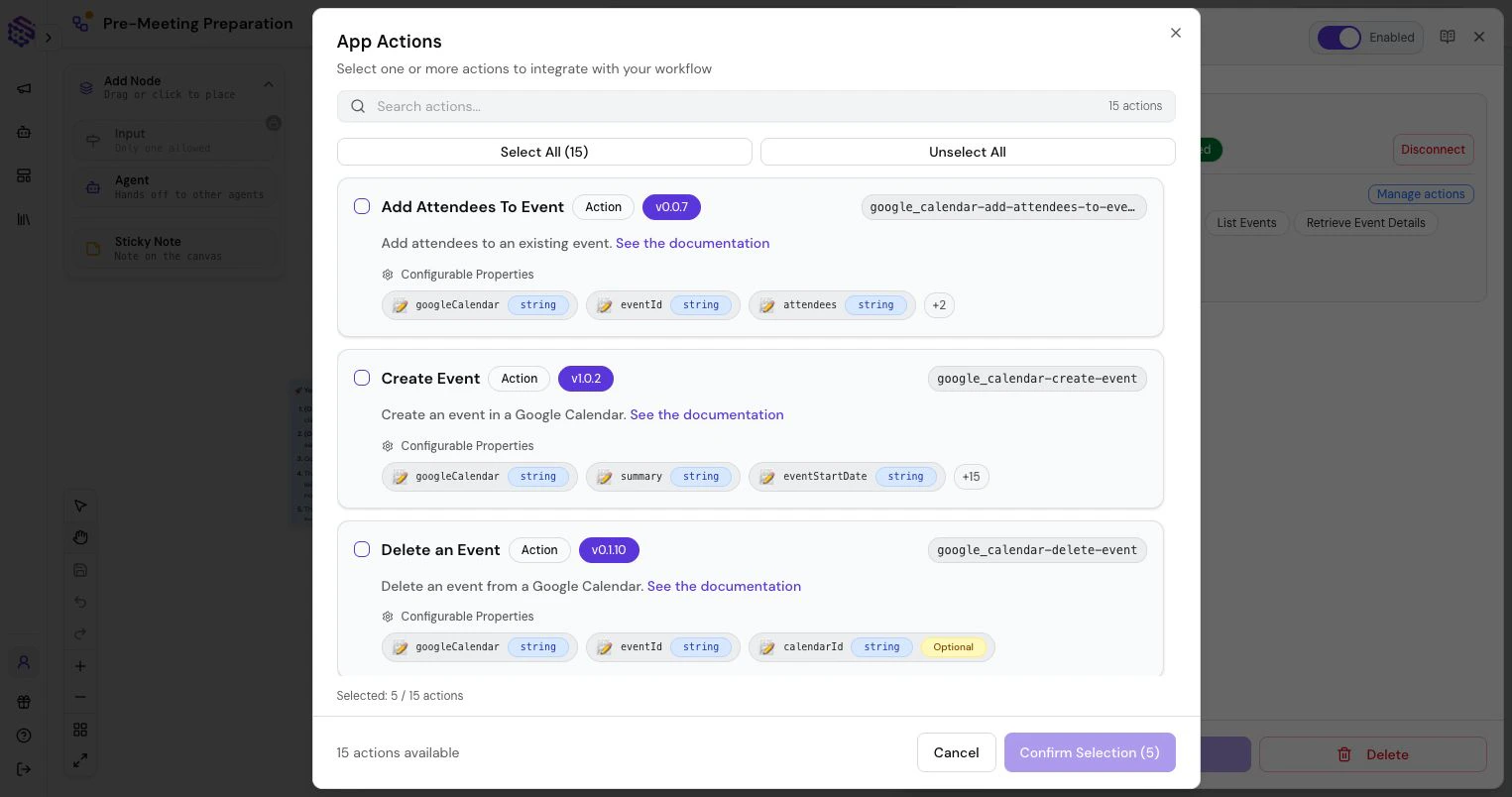
Task: Click pencil icon on Create Event googleCalendar chip
Action: click(401, 477)
